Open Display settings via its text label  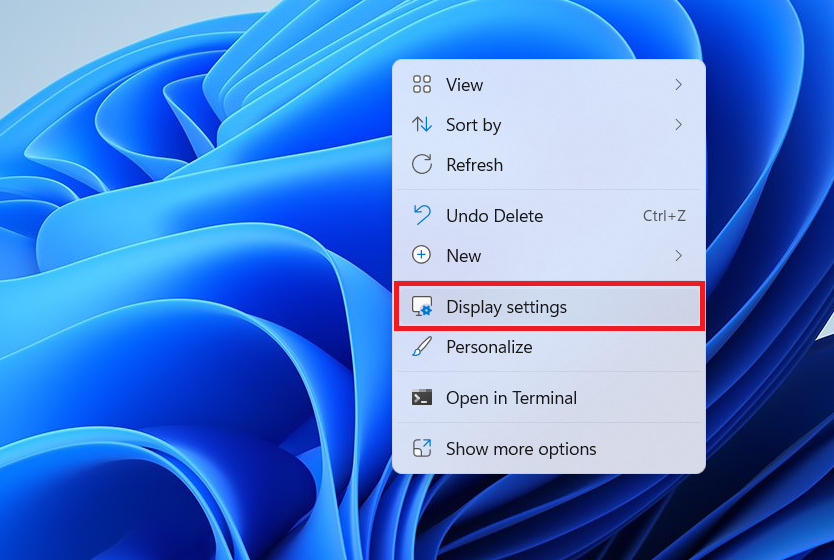click(506, 307)
